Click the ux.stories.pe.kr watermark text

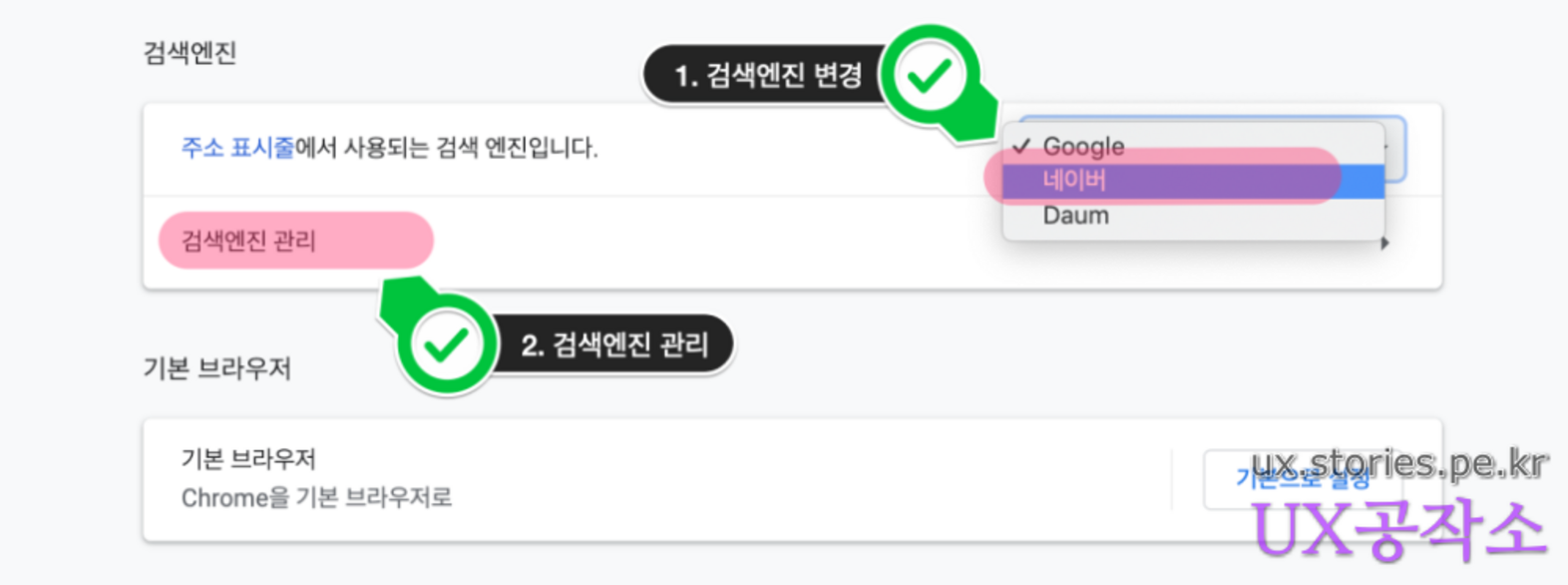point(1399,462)
